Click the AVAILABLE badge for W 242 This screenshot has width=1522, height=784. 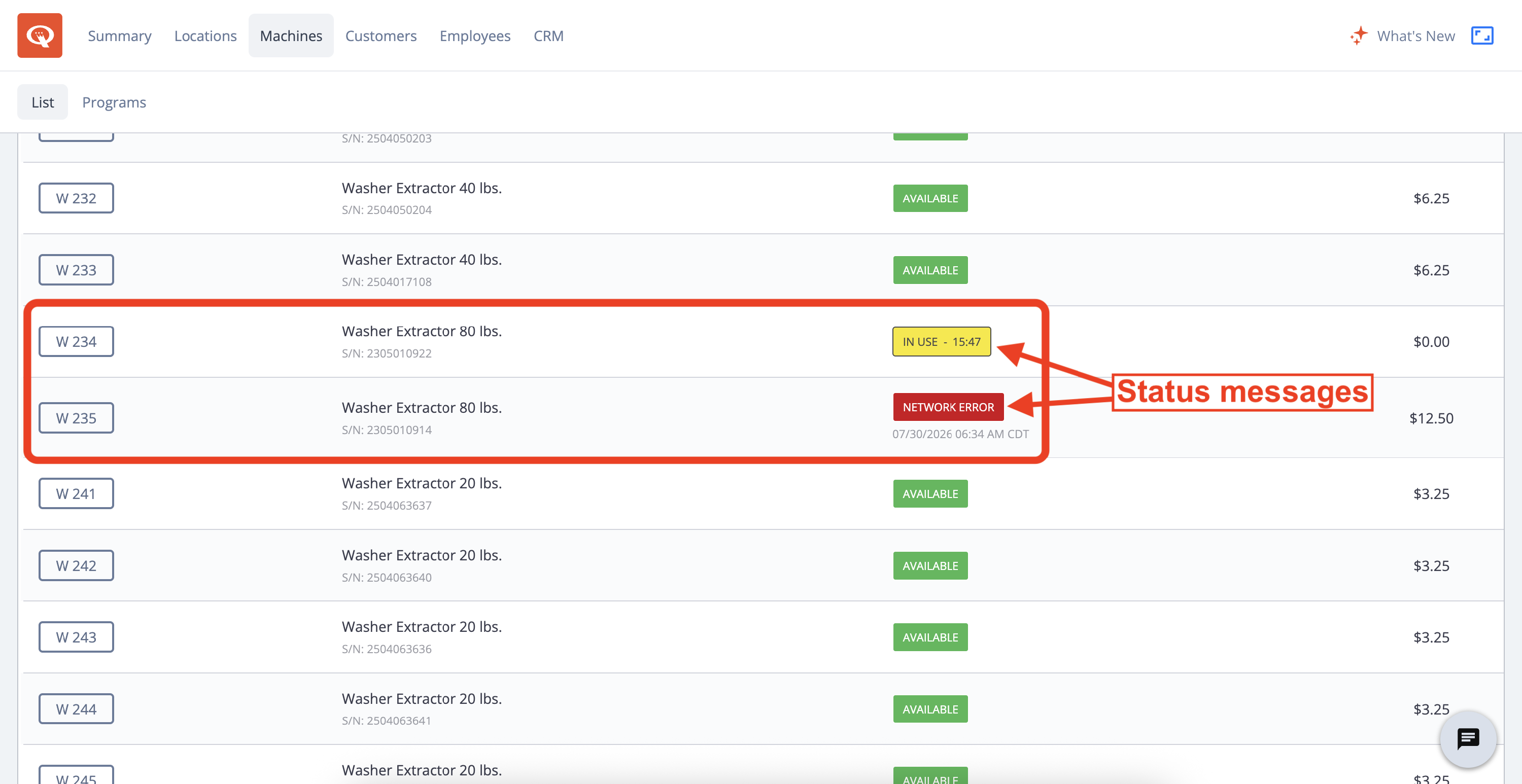click(930, 566)
